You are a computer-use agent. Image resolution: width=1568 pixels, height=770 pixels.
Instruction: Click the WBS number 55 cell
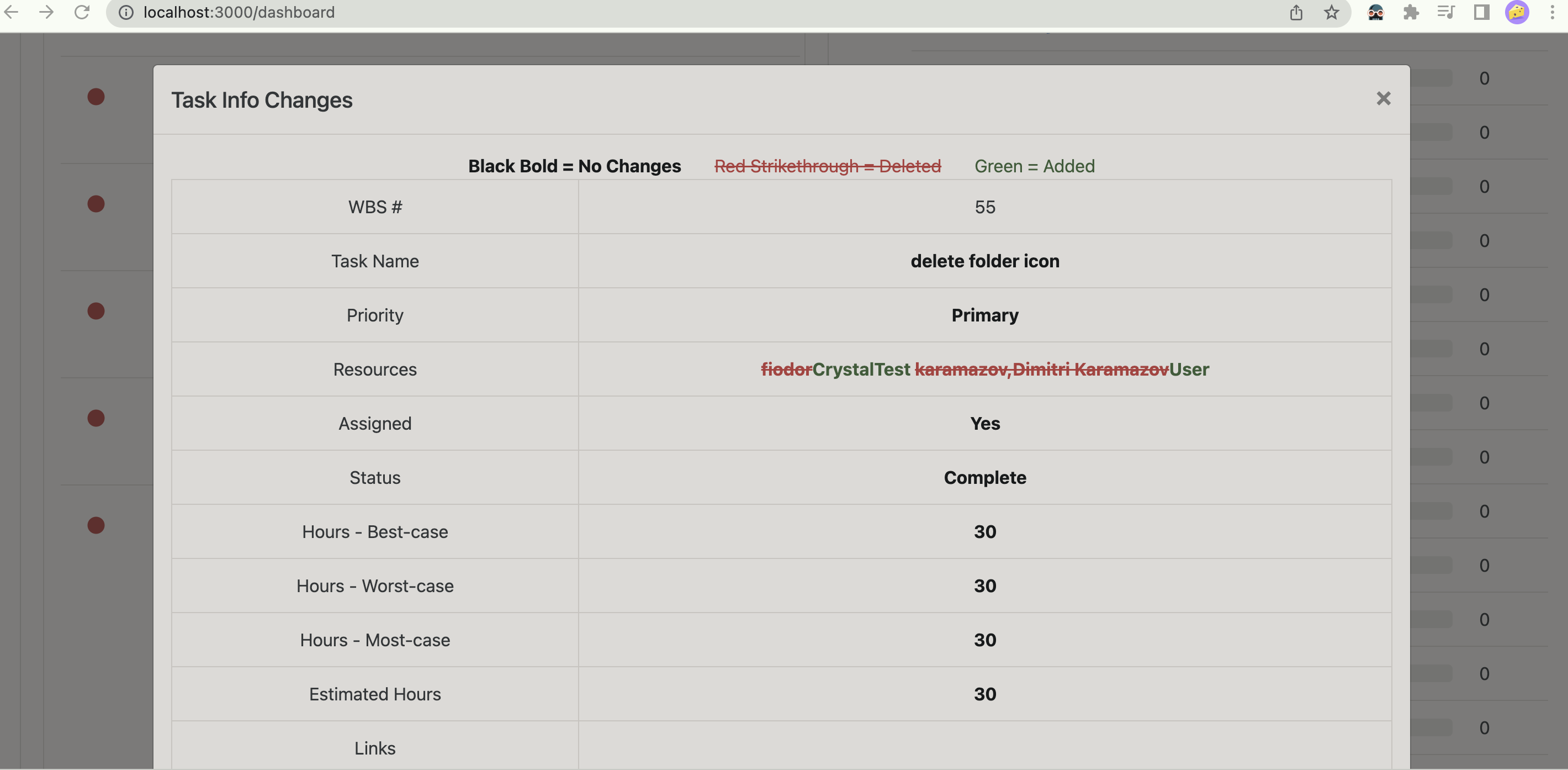pos(985,207)
